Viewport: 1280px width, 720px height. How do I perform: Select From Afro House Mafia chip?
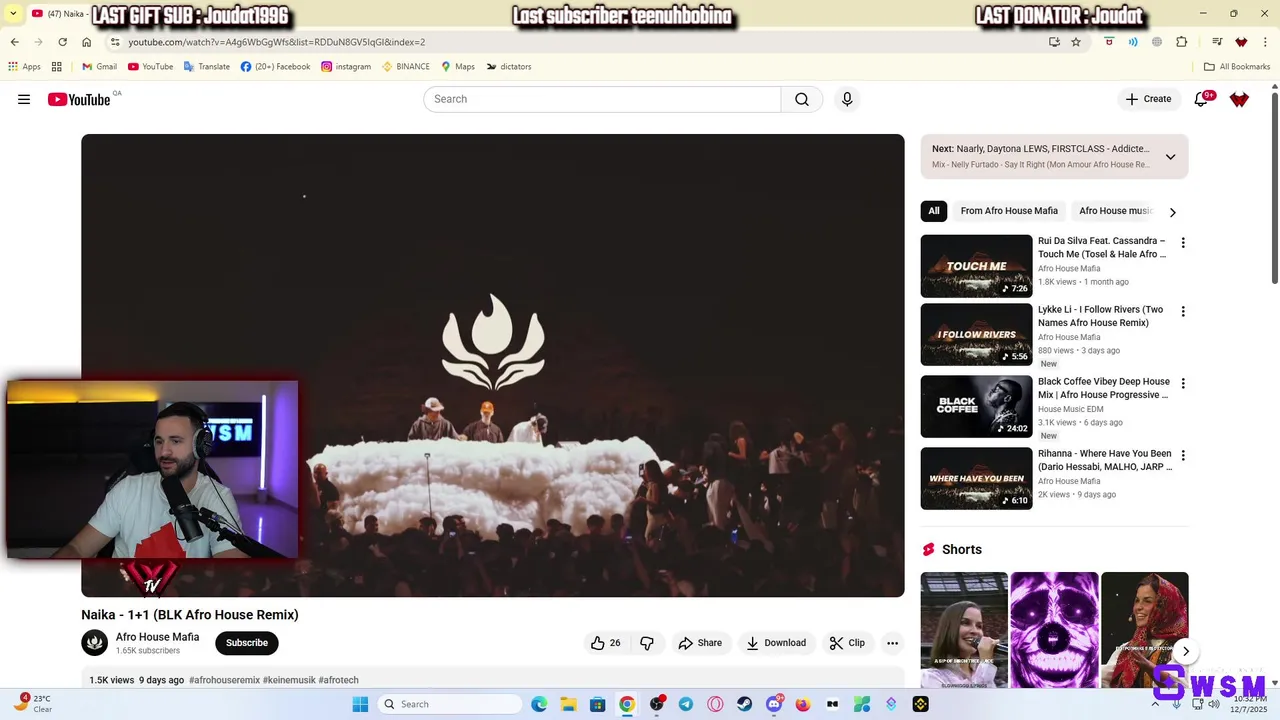coord(1009,211)
